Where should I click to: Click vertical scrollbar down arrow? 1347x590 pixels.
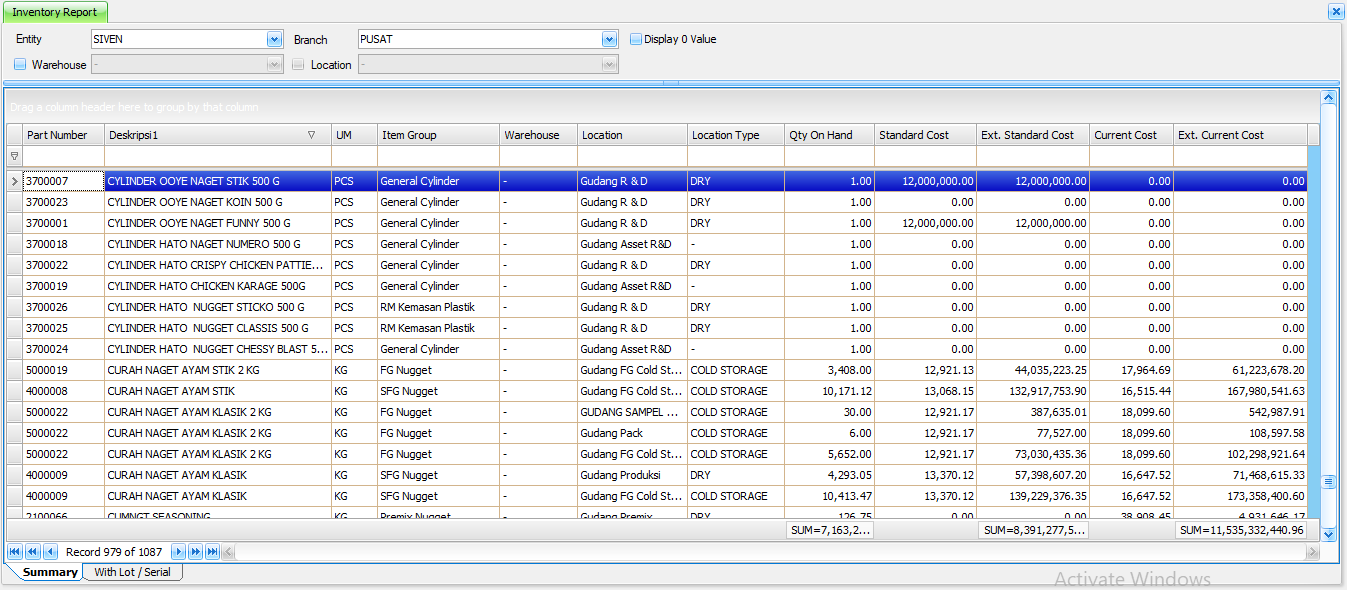point(1328,535)
